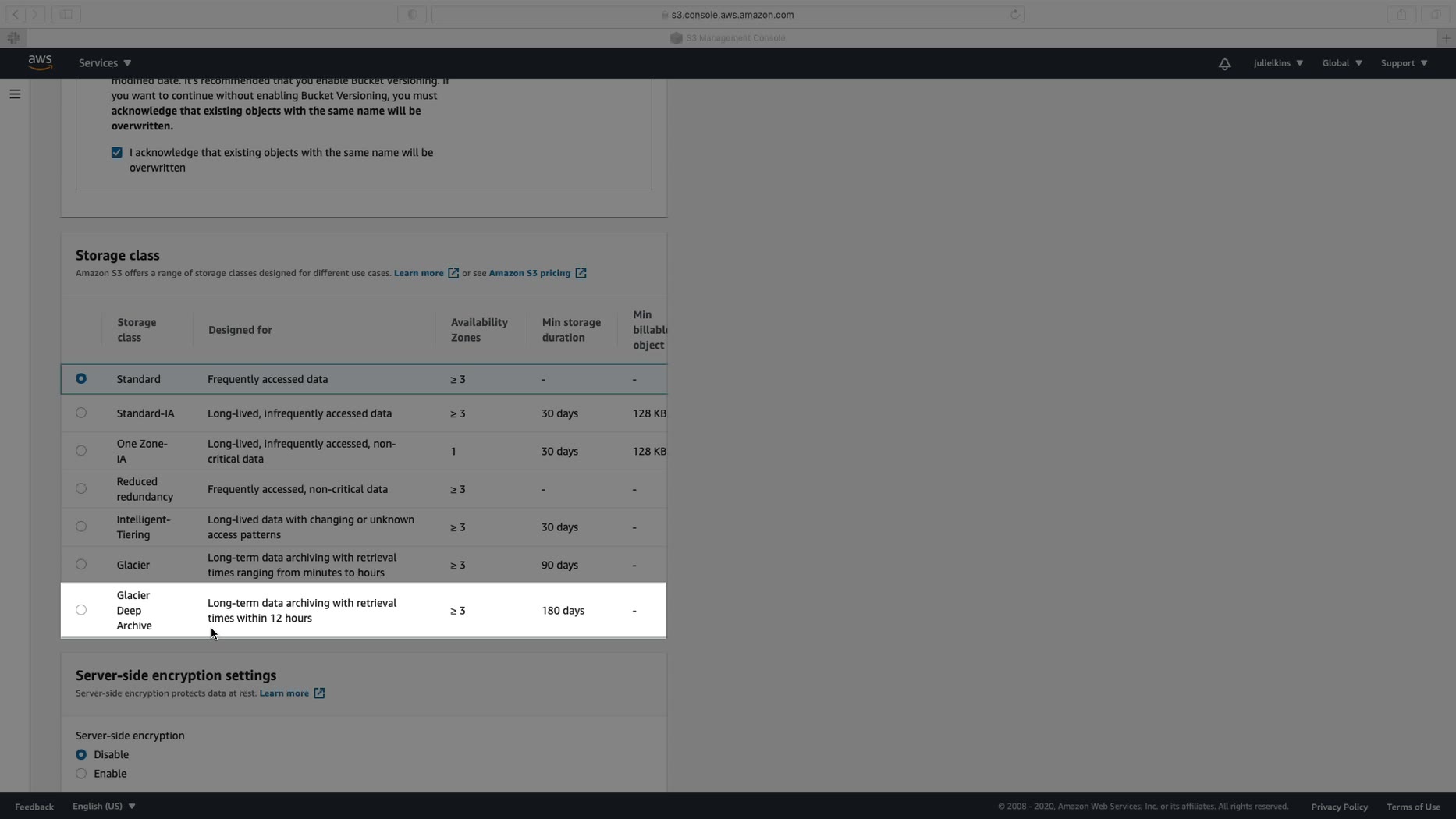Viewport: 1456px width, 819px height.
Task: Open the Global region dropdown
Action: coord(1342,63)
